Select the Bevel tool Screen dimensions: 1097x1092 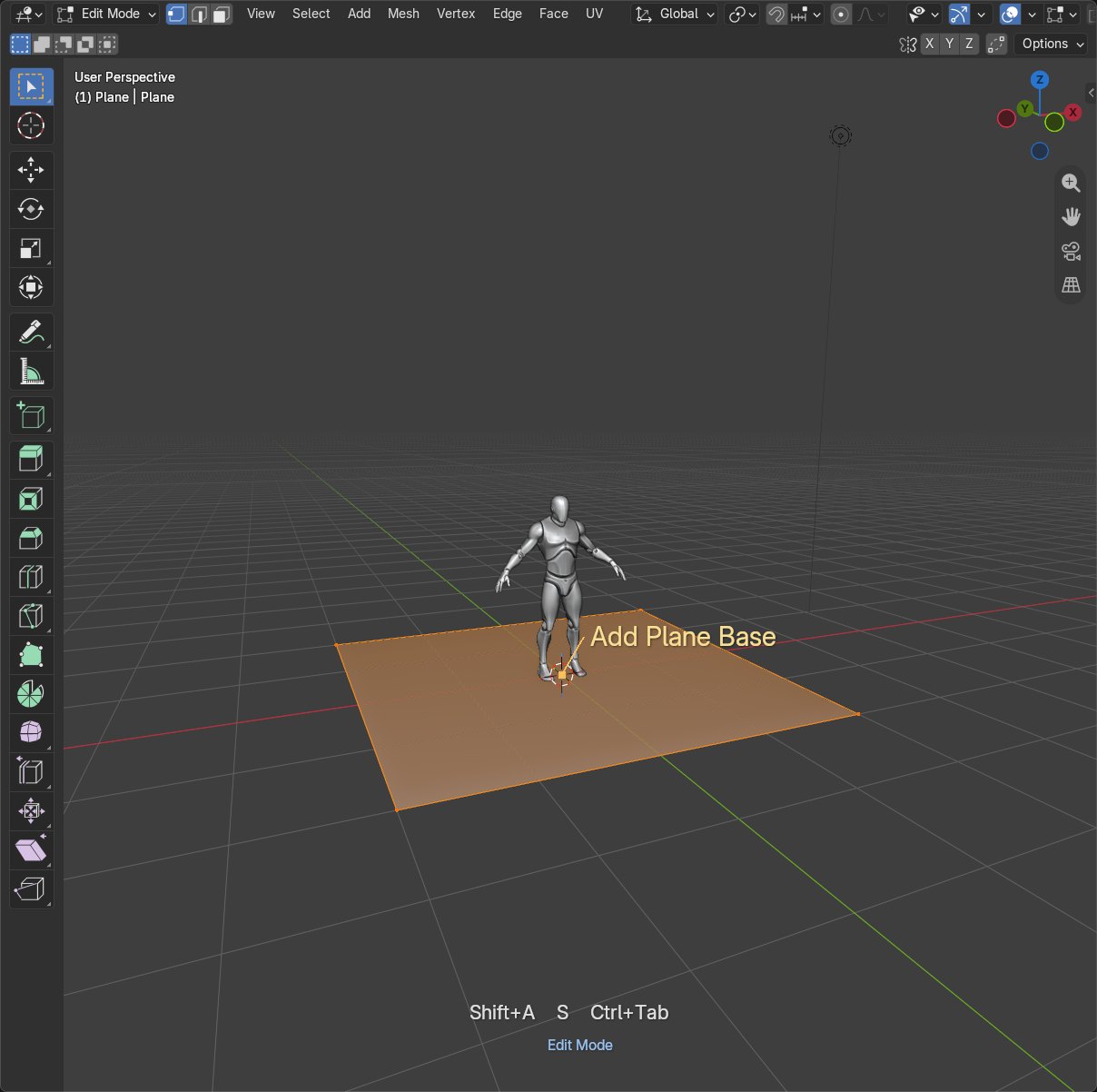[31, 538]
